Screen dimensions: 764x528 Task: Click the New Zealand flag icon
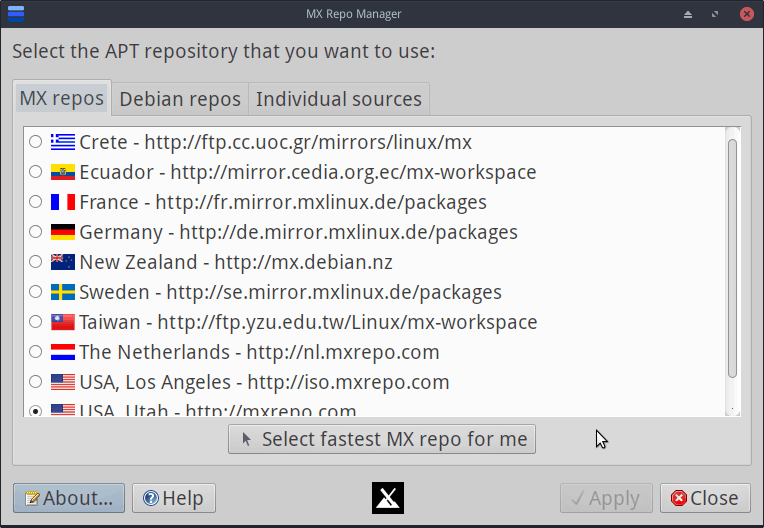pyautogui.click(x=63, y=262)
